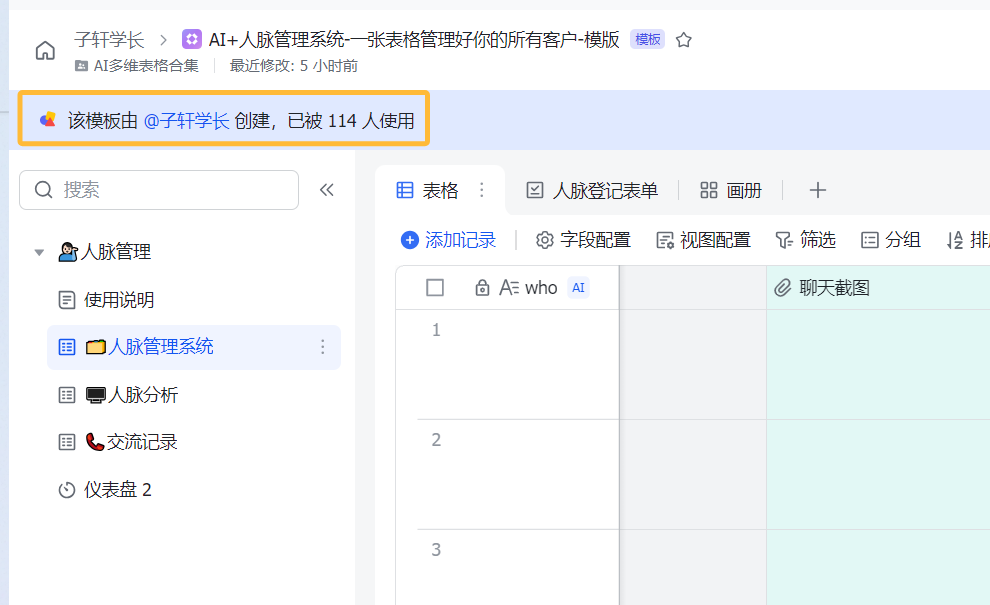
Task: Click the 添加记录 button
Action: tap(449, 240)
